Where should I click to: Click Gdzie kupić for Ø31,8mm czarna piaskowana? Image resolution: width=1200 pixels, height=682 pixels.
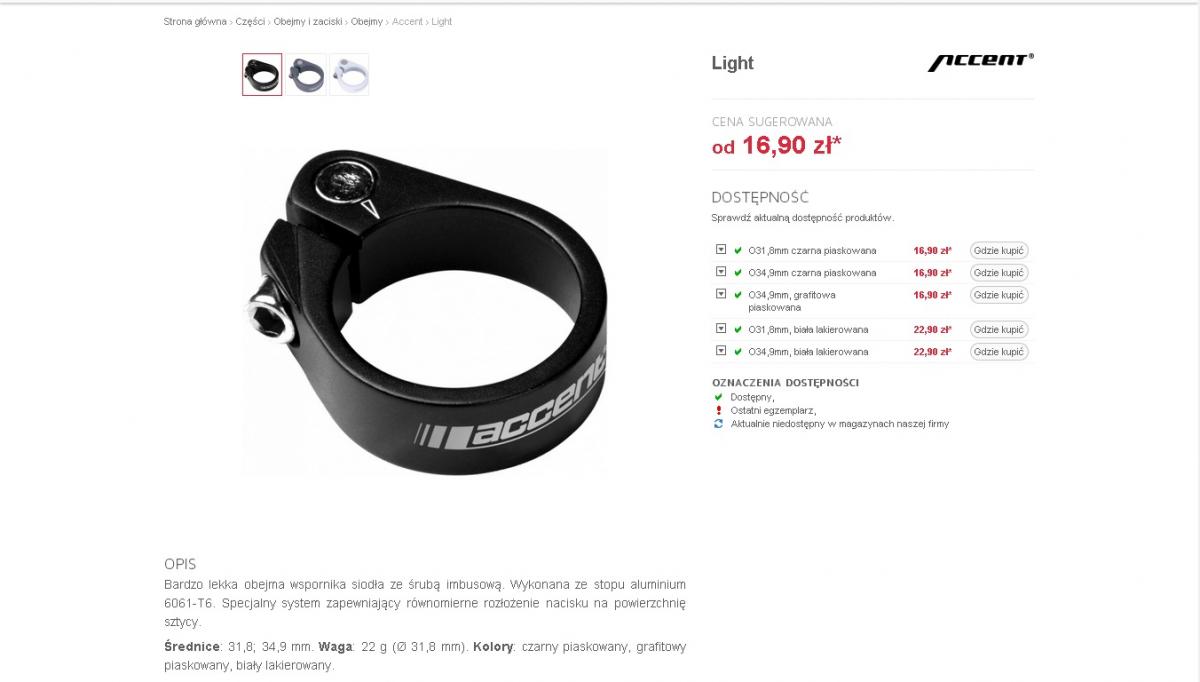(x=999, y=251)
